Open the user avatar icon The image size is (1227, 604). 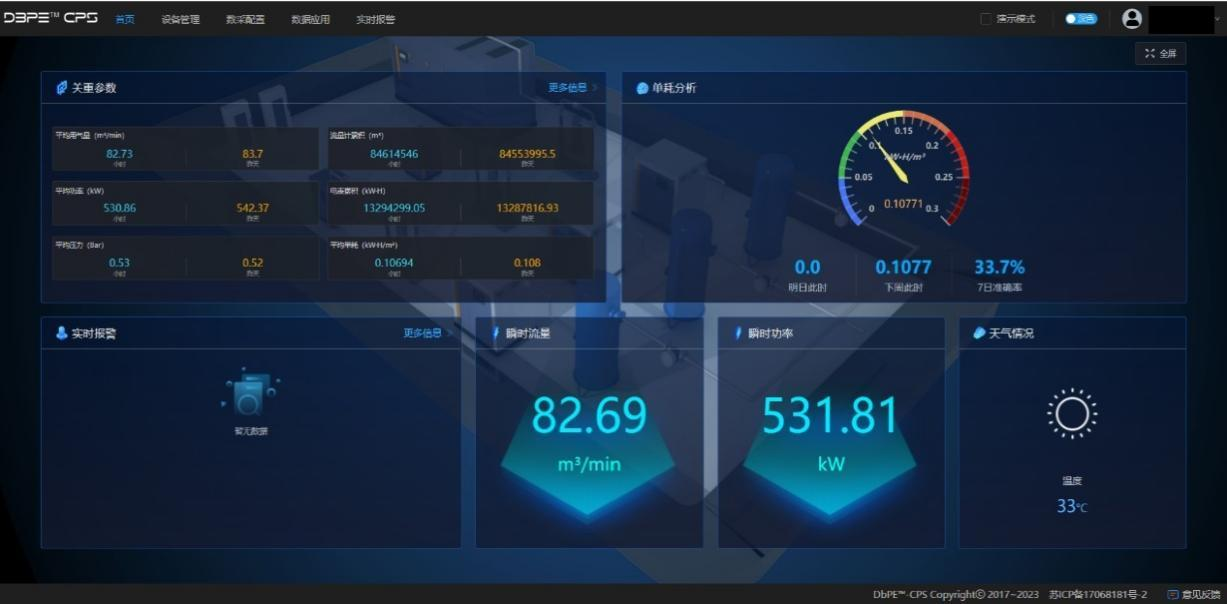1132,18
